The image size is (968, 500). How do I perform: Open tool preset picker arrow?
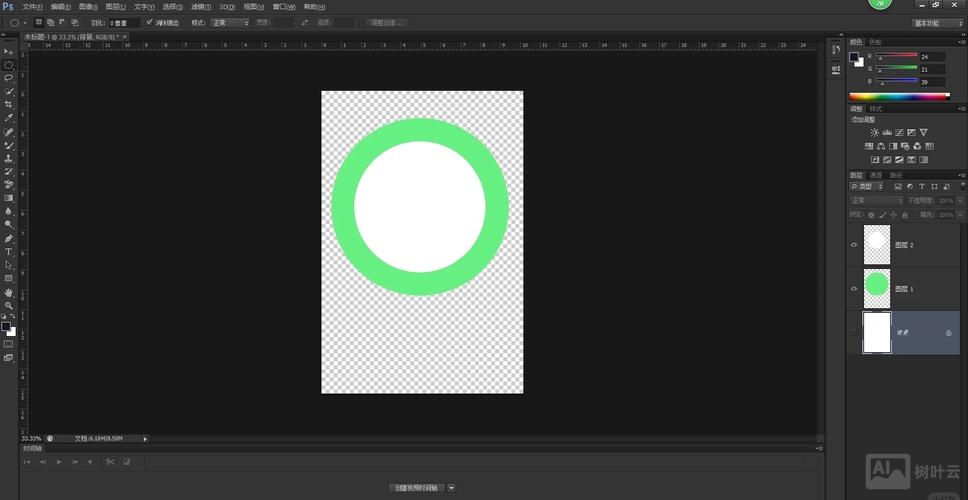[x=25, y=23]
